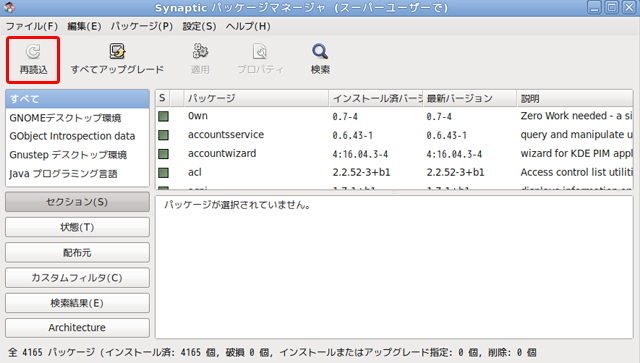Screen dimensions: 640x363
Task: Open the Help (ヘルプ) menu
Action: (x=248, y=27)
